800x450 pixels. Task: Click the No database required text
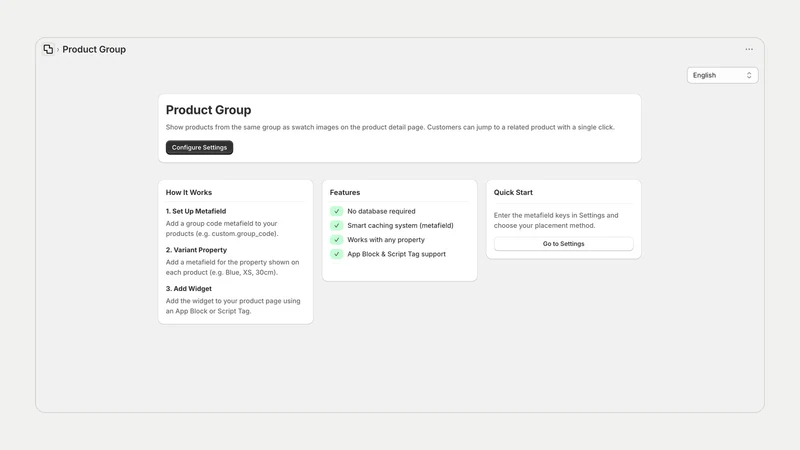(381, 211)
